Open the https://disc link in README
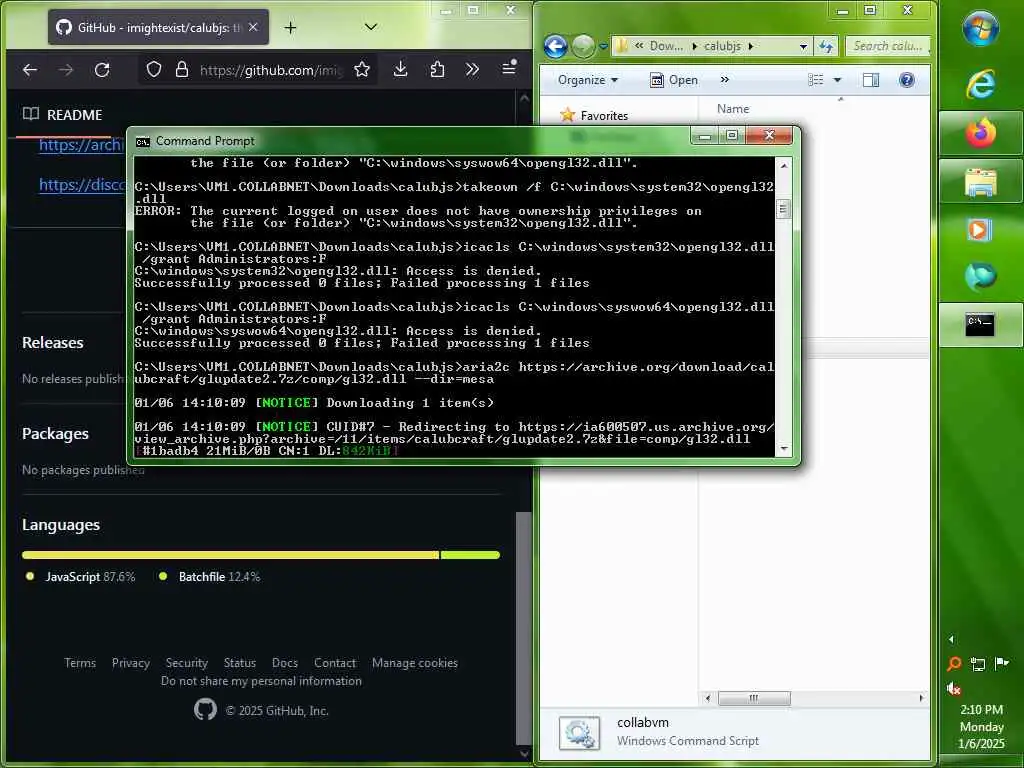The height and width of the screenshot is (768, 1024). tap(82, 185)
